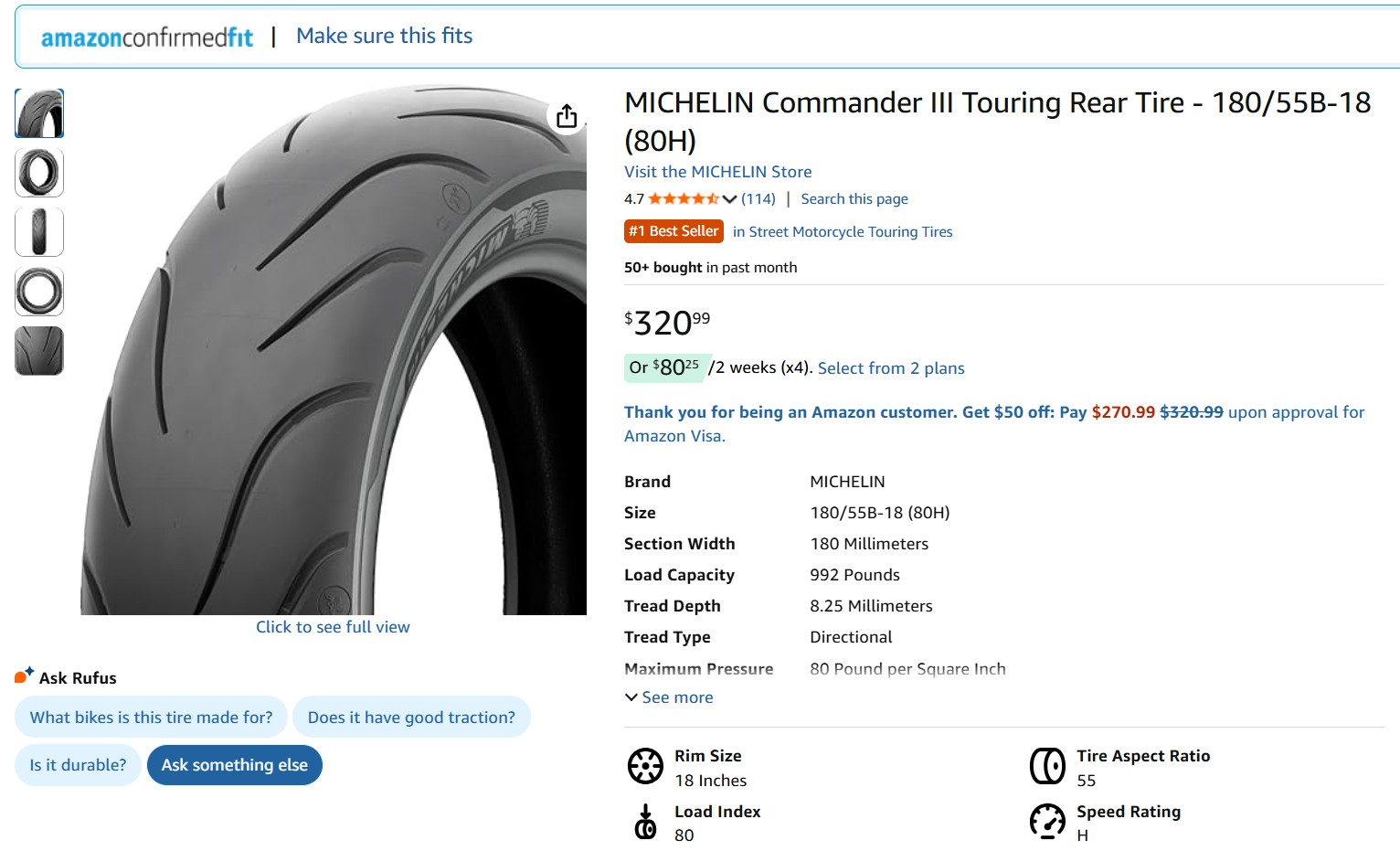Click the 4.7 star rating icons
The image size is (1400, 851).
[684, 199]
